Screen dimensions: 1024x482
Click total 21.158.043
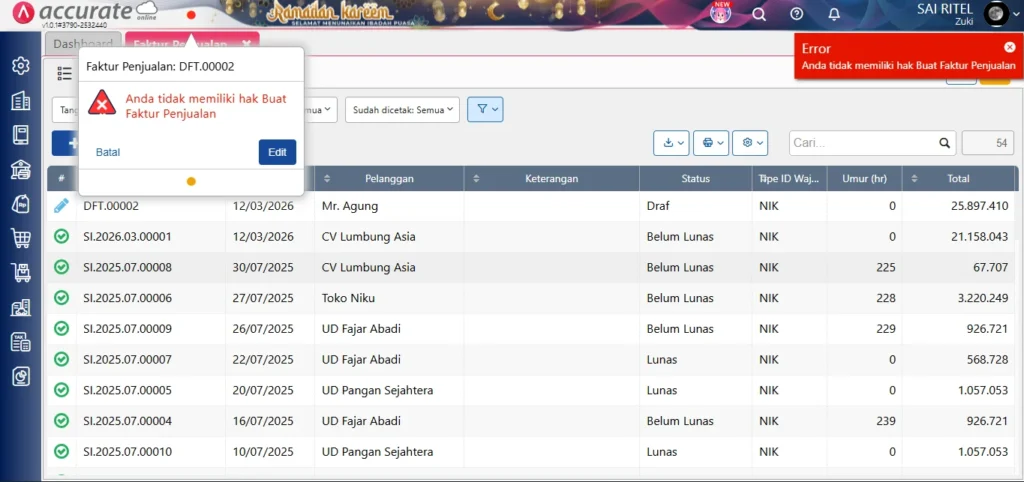coord(979,236)
